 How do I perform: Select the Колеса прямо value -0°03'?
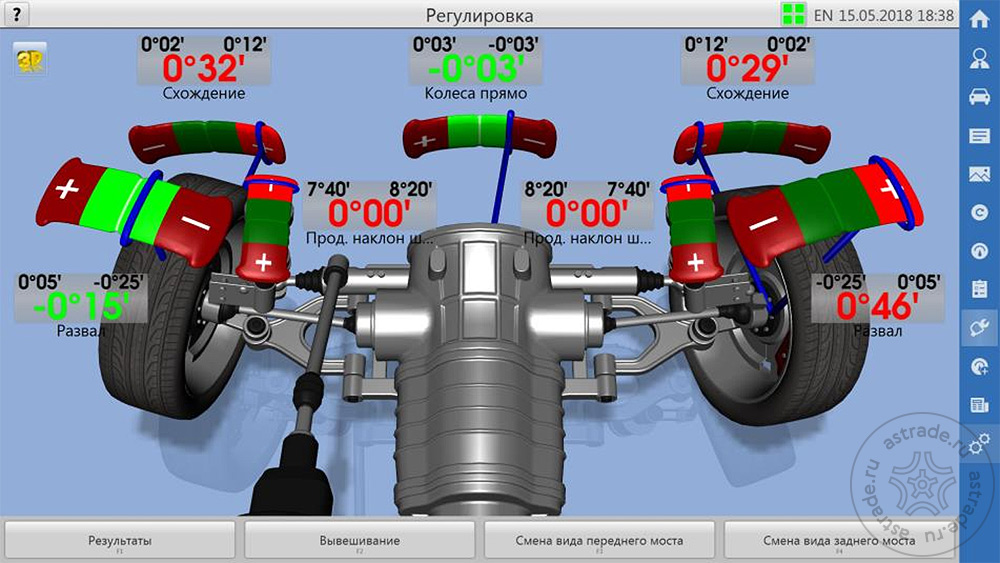476,68
